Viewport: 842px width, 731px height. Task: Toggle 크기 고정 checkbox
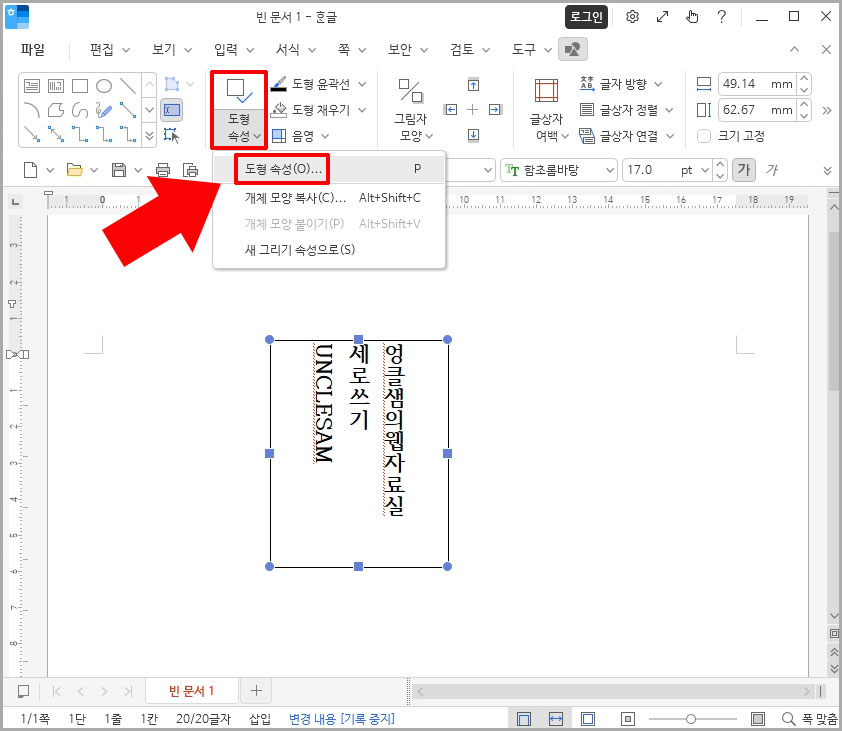[704, 136]
